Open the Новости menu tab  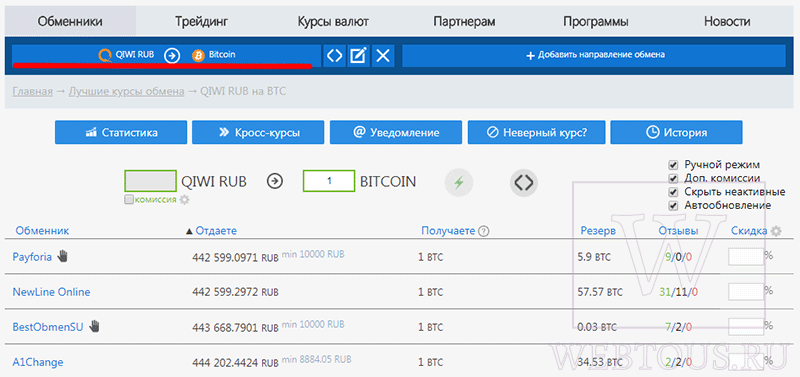(727, 21)
